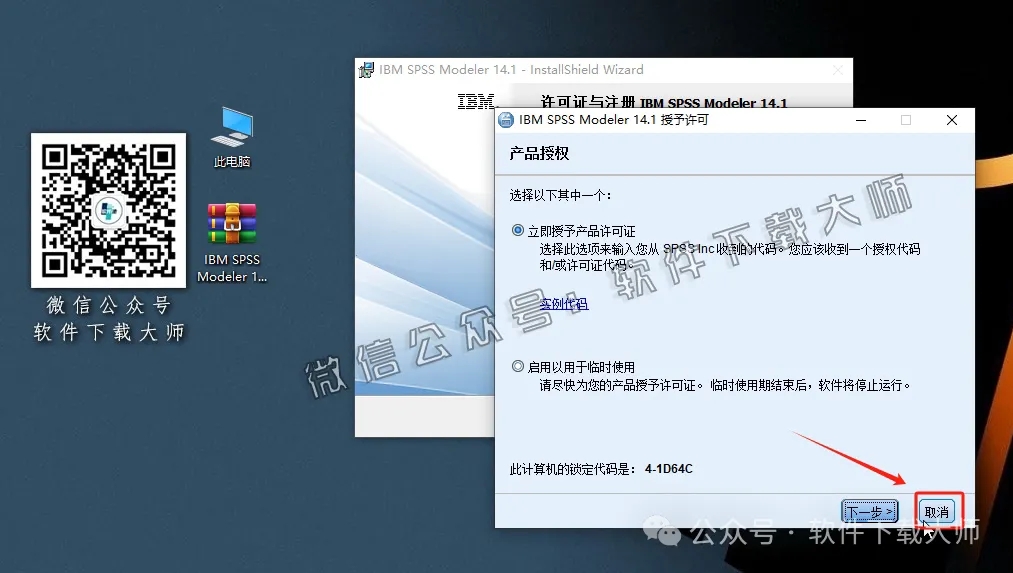The height and width of the screenshot is (573, 1013).
Task: Click the lock code 4-1D64C text
Action: (669, 469)
